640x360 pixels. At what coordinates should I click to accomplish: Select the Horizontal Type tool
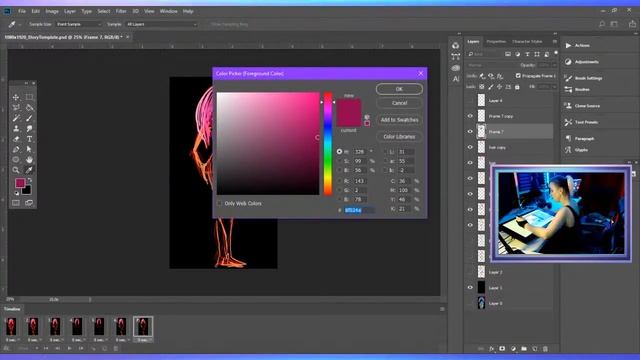tap(29, 139)
